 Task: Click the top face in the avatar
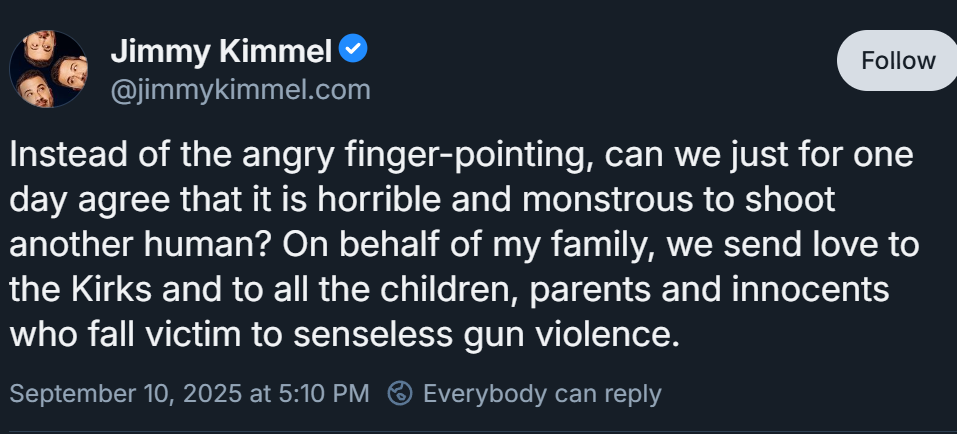(39, 48)
